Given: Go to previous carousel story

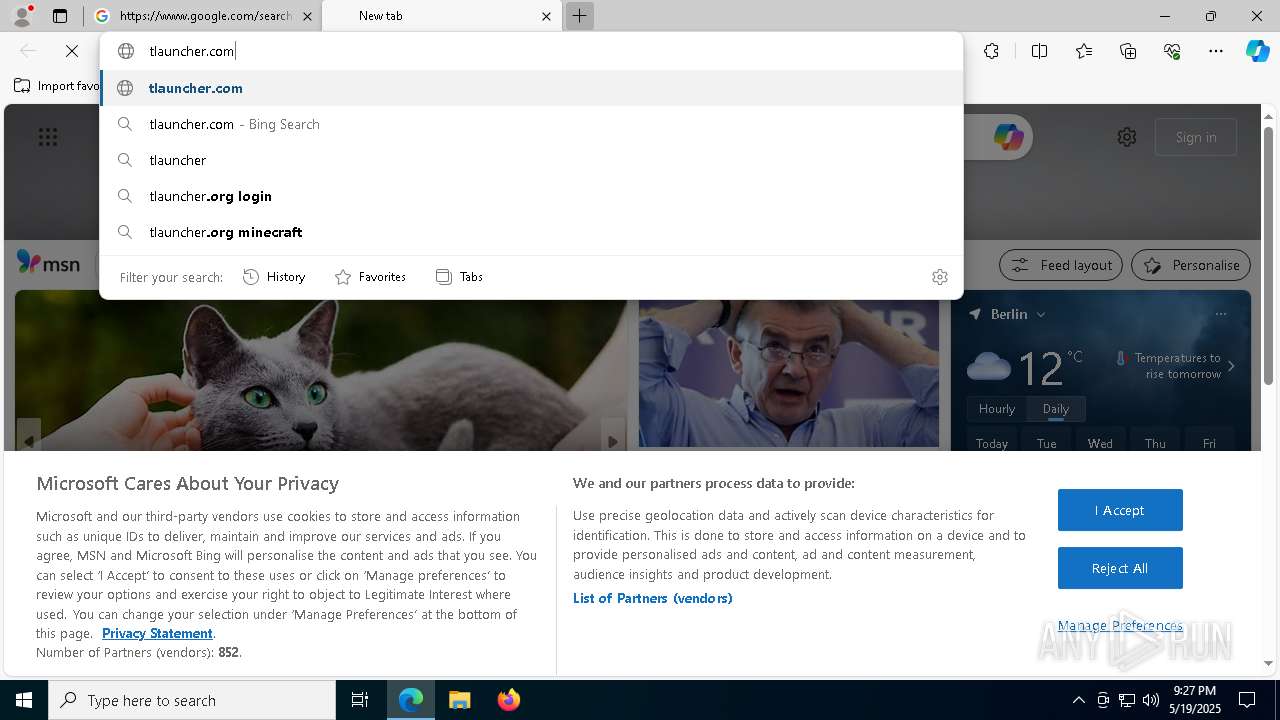Looking at the screenshot, I should tap(29, 440).
